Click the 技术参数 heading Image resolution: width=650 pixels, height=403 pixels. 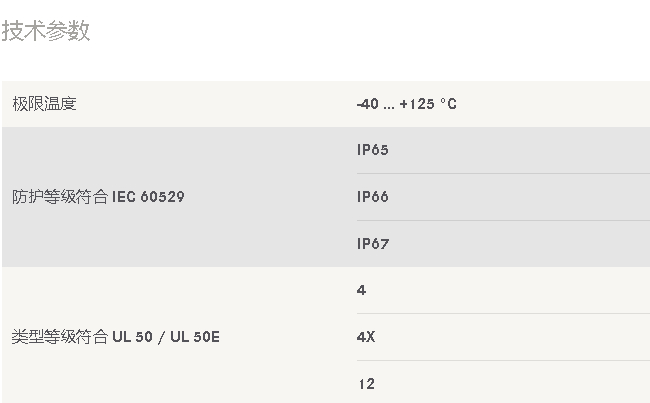(46, 31)
